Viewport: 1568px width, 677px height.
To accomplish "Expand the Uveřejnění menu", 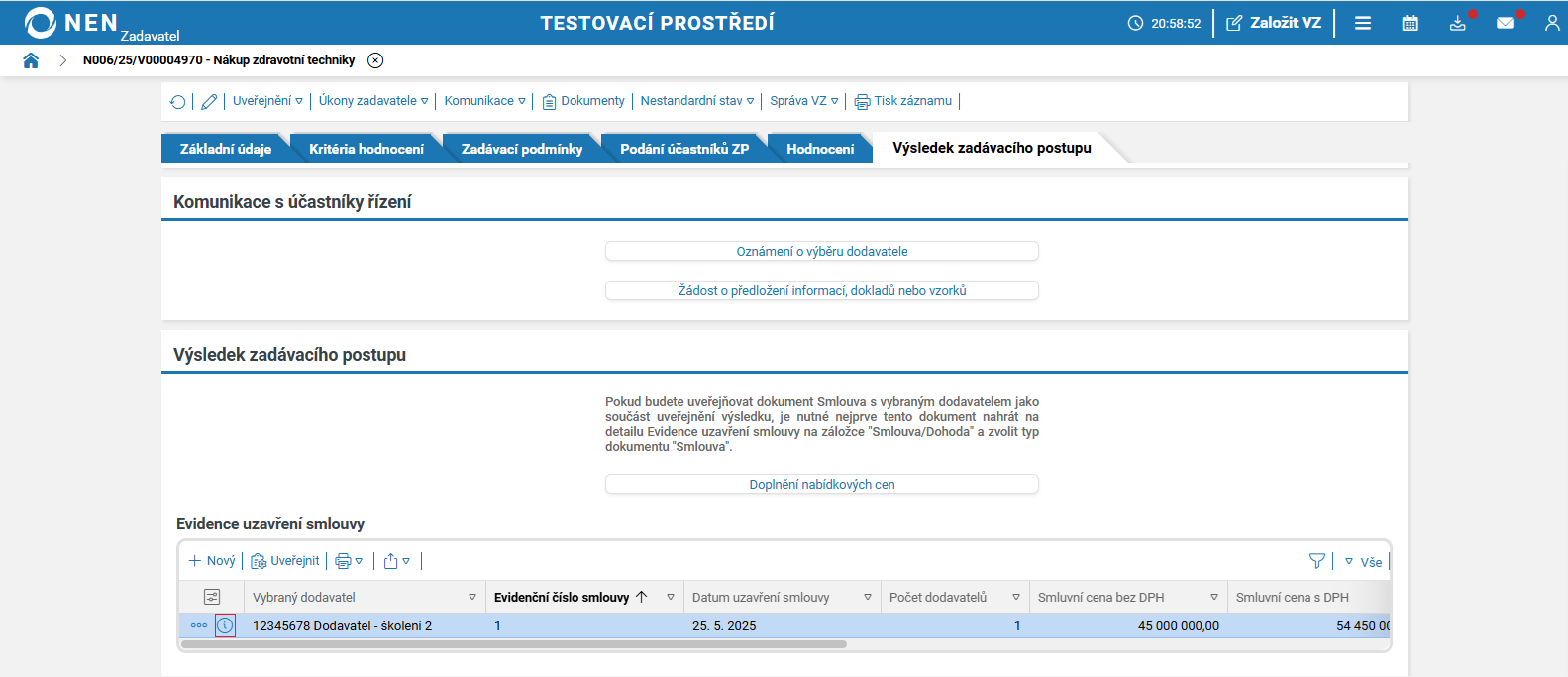I will tap(267, 101).
